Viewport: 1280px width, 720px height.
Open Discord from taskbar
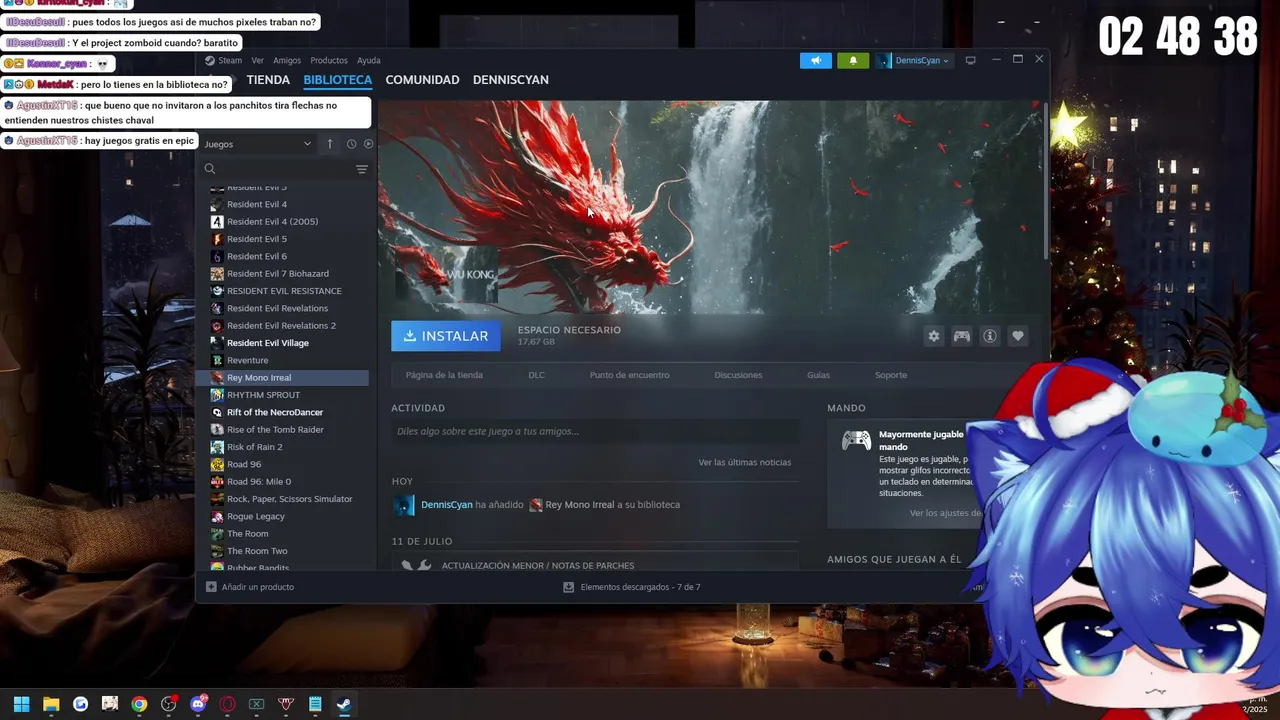pyautogui.click(x=198, y=704)
